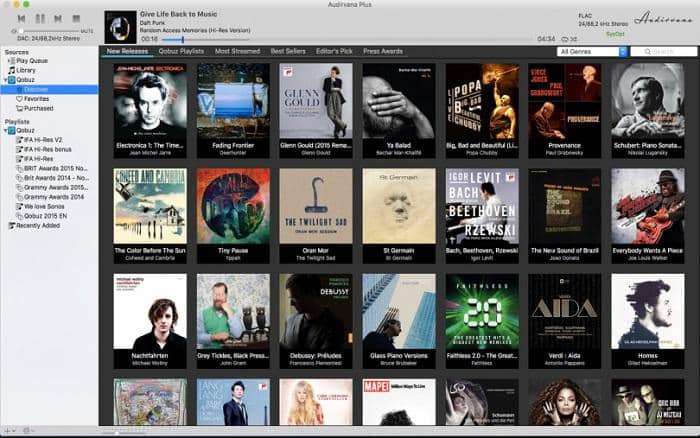The width and height of the screenshot is (700, 438).
Task: Select the Discover item
Action: pos(49,89)
